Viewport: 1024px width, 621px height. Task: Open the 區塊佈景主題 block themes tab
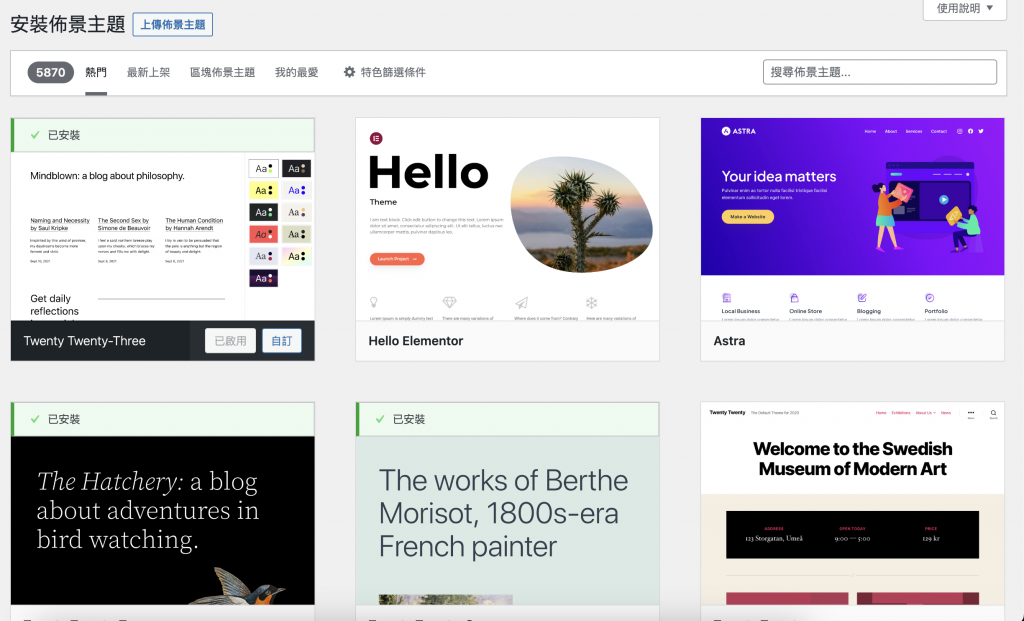pos(222,72)
